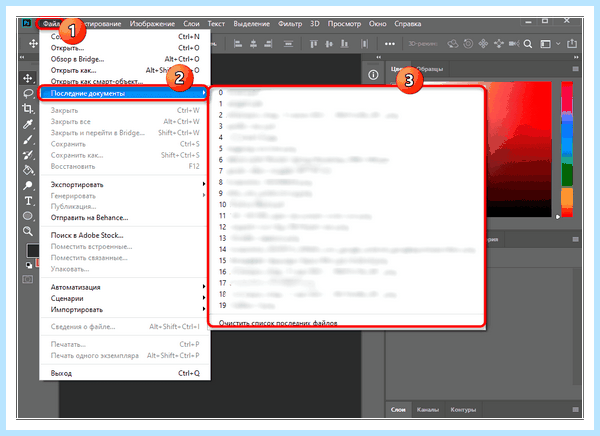Select the Paint Bucket tool
The width and height of the screenshot is (600, 436).
click(x=28, y=170)
